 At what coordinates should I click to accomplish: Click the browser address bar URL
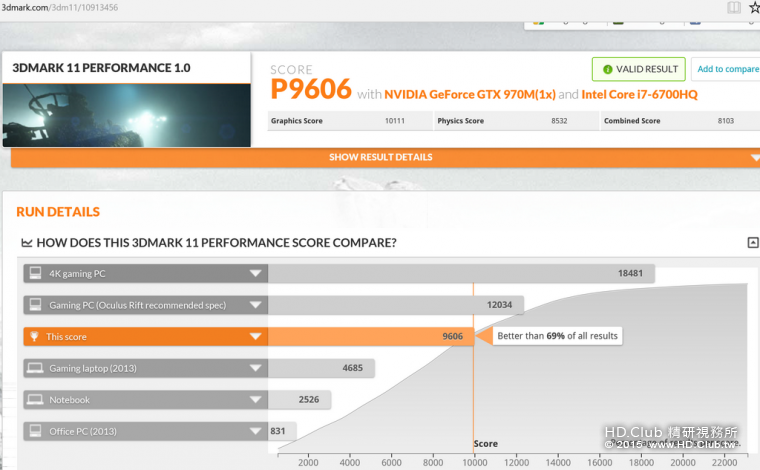(60, 7)
